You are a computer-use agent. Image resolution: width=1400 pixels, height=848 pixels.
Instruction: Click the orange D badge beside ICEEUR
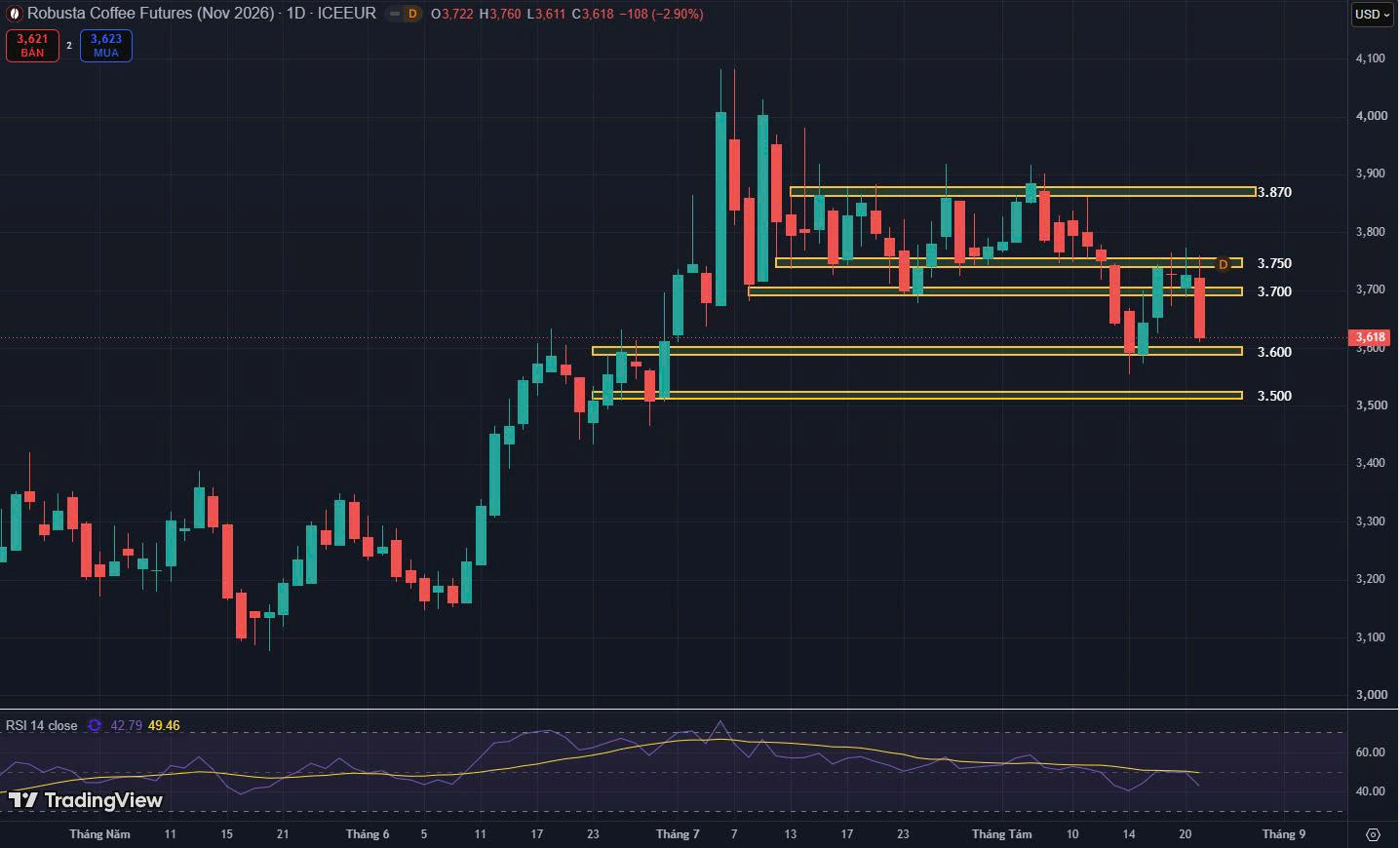tap(412, 14)
